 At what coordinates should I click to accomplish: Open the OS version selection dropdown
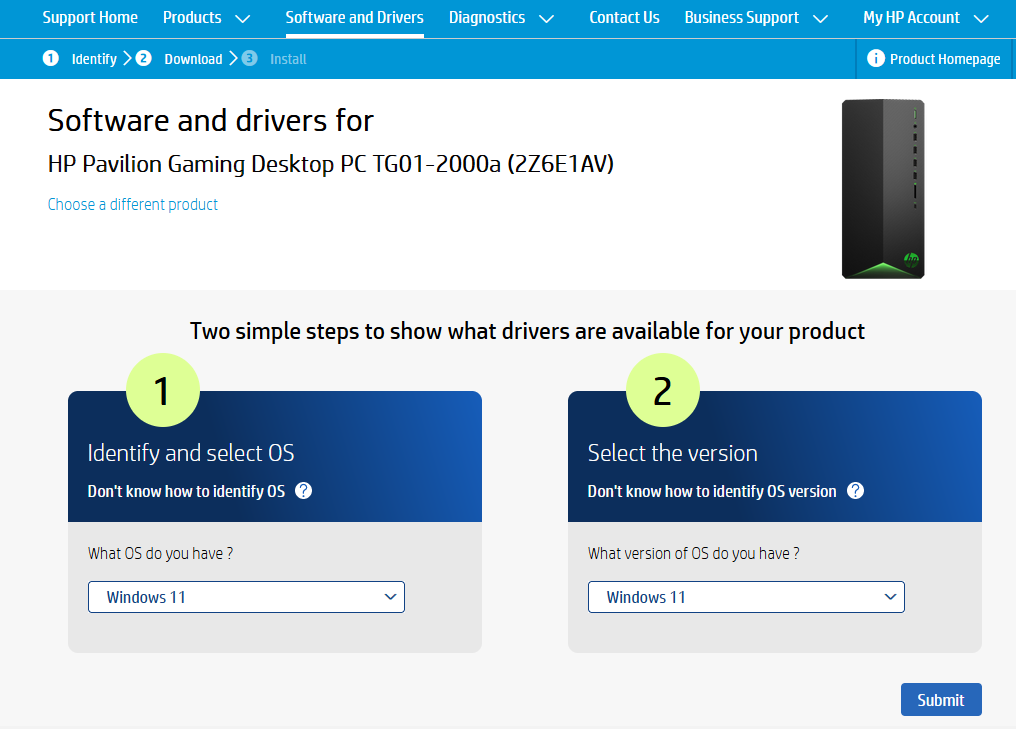(746, 597)
